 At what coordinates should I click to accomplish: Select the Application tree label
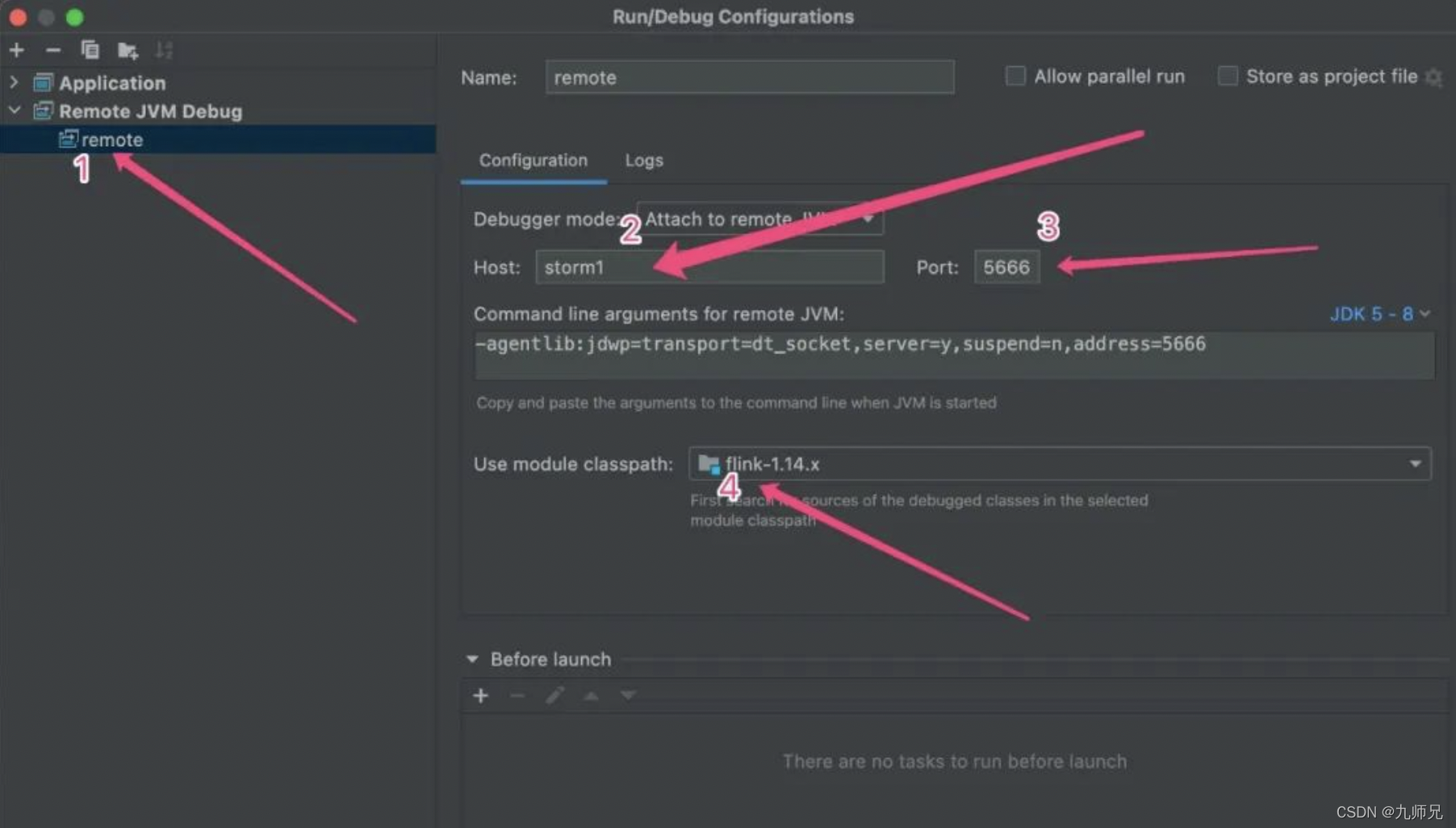click(x=112, y=82)
